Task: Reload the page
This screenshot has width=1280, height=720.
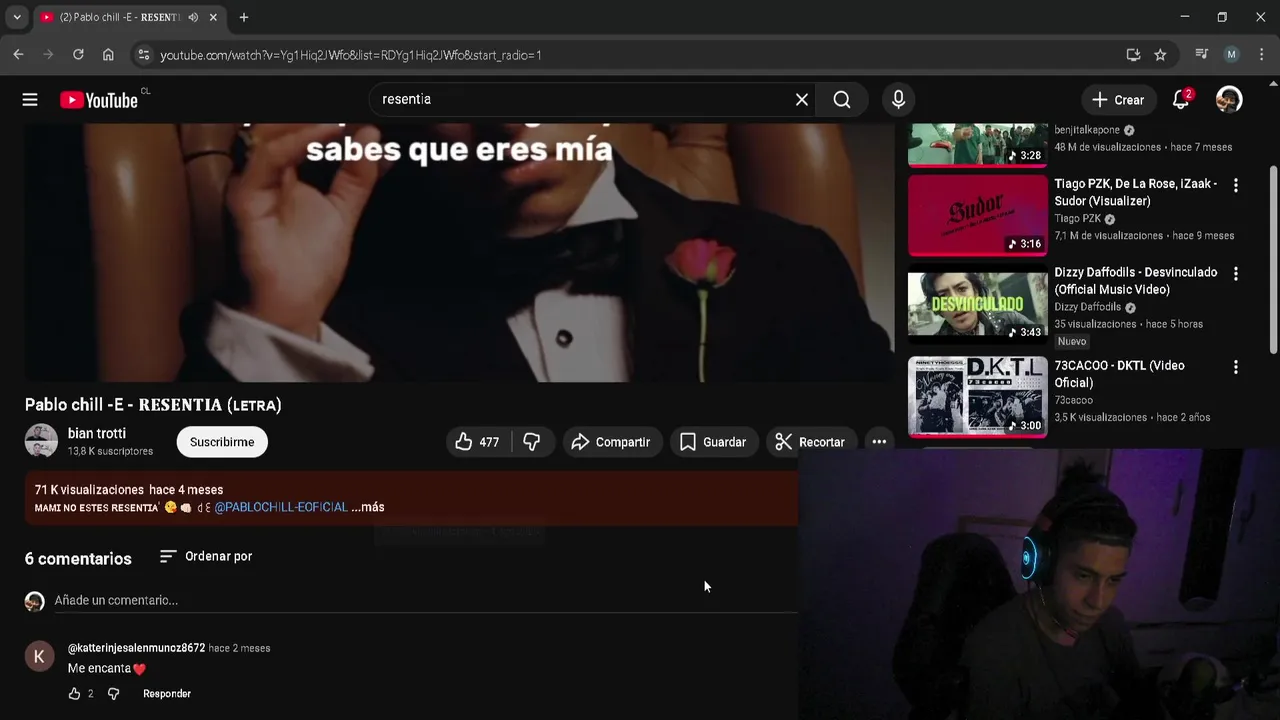Action: (78, 55)
